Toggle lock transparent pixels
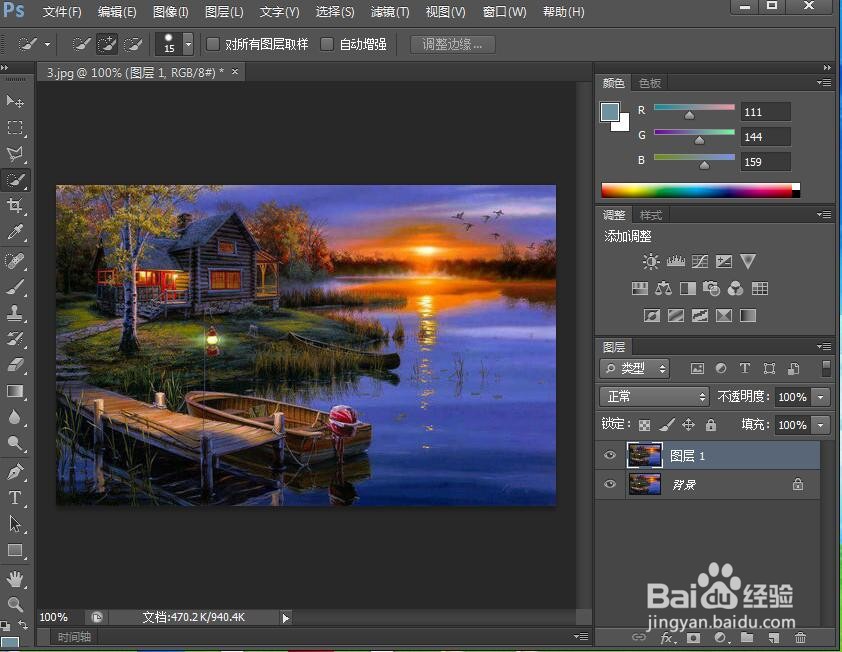 644,425
